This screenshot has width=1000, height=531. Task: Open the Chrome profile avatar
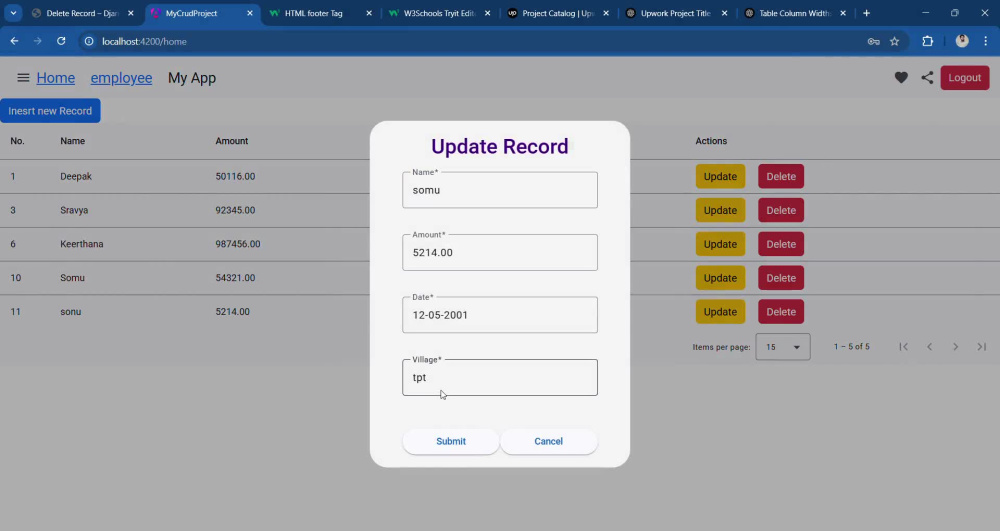pos(962,41)
